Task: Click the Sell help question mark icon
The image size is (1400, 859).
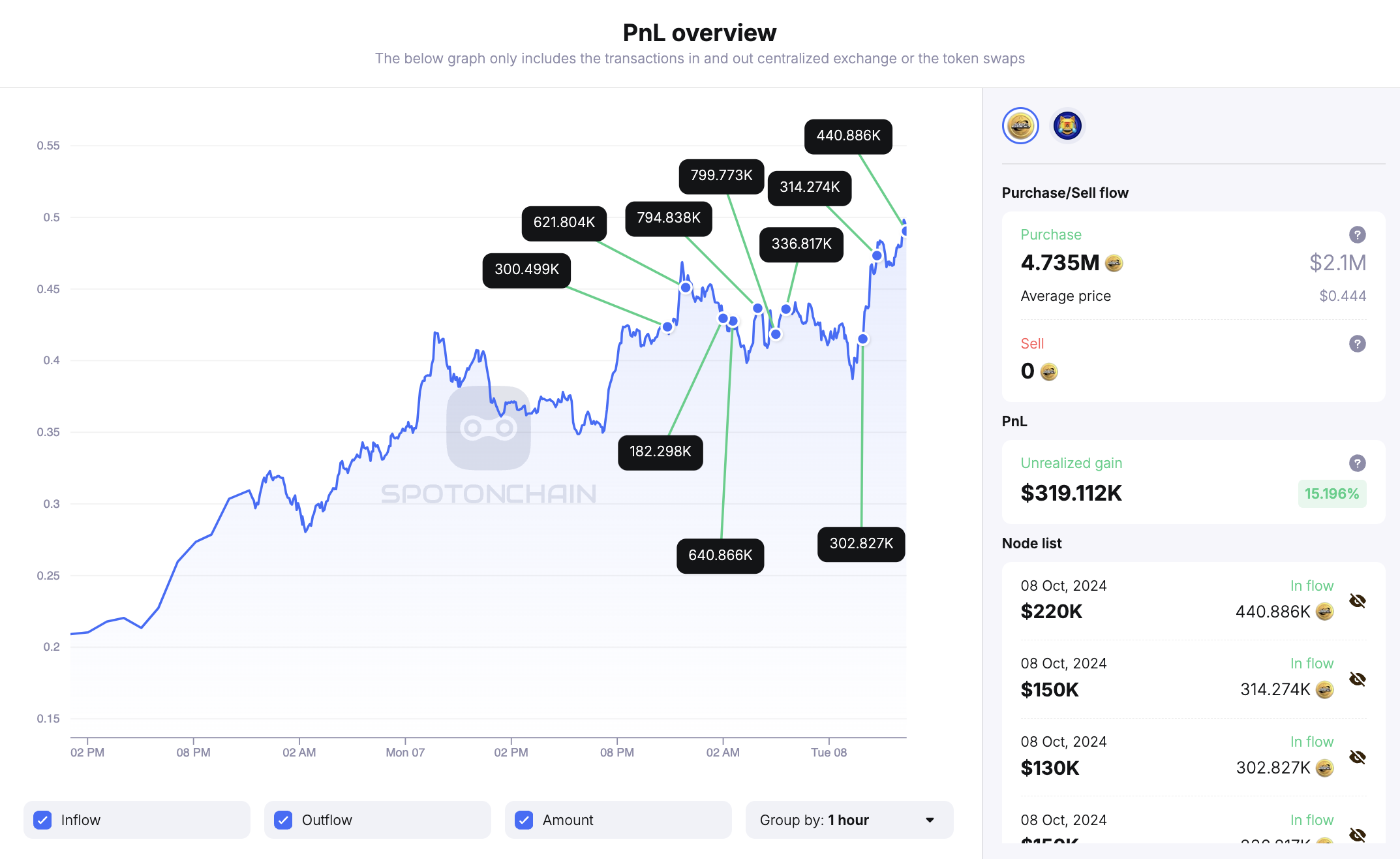Action: coord(1357,343)
